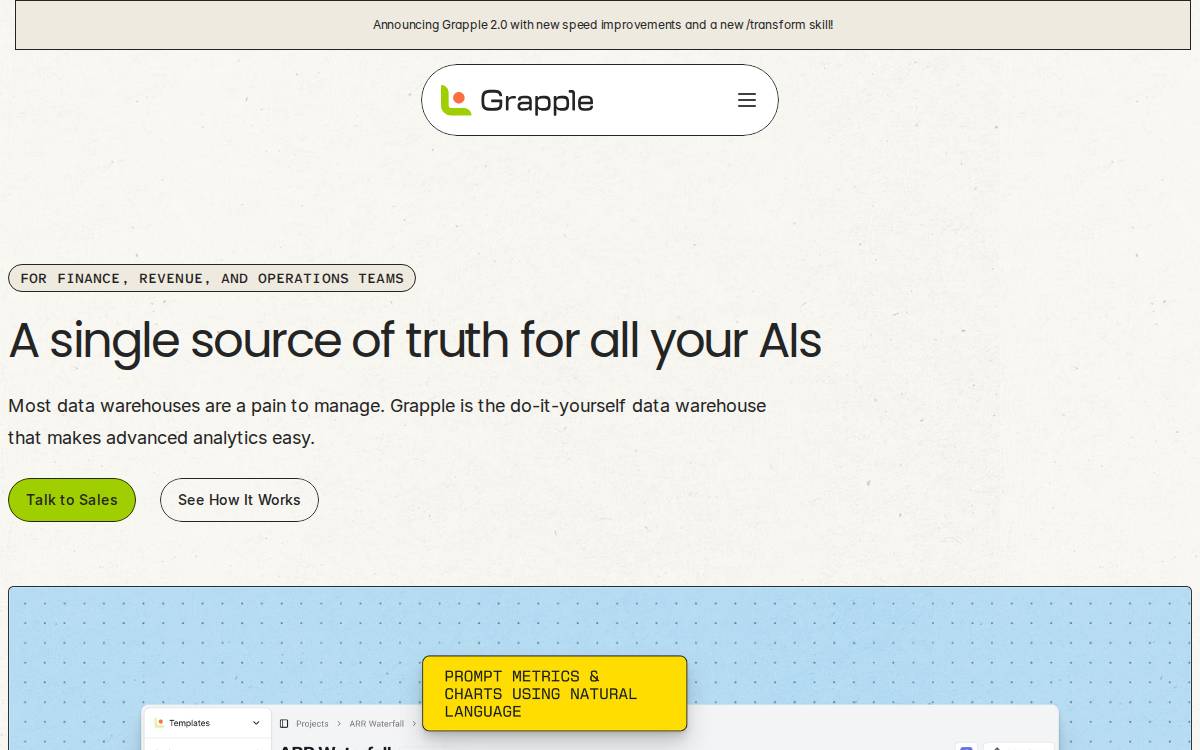
Task: Click the 'Most data warehouses are a pain' paragraph
Action: pyautogui.click(x=387, y=422)
